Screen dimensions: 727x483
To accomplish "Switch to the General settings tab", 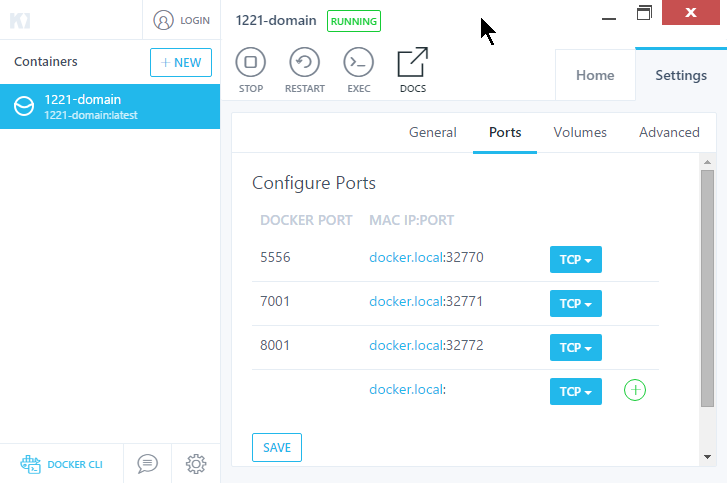I will coord(433,133).
